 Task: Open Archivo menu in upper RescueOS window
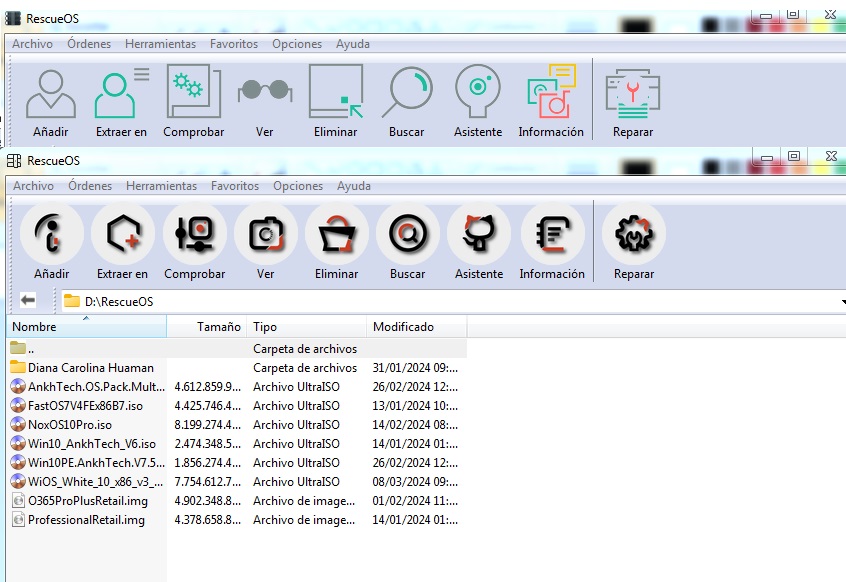pyautogui.click(x=32, y=44)
